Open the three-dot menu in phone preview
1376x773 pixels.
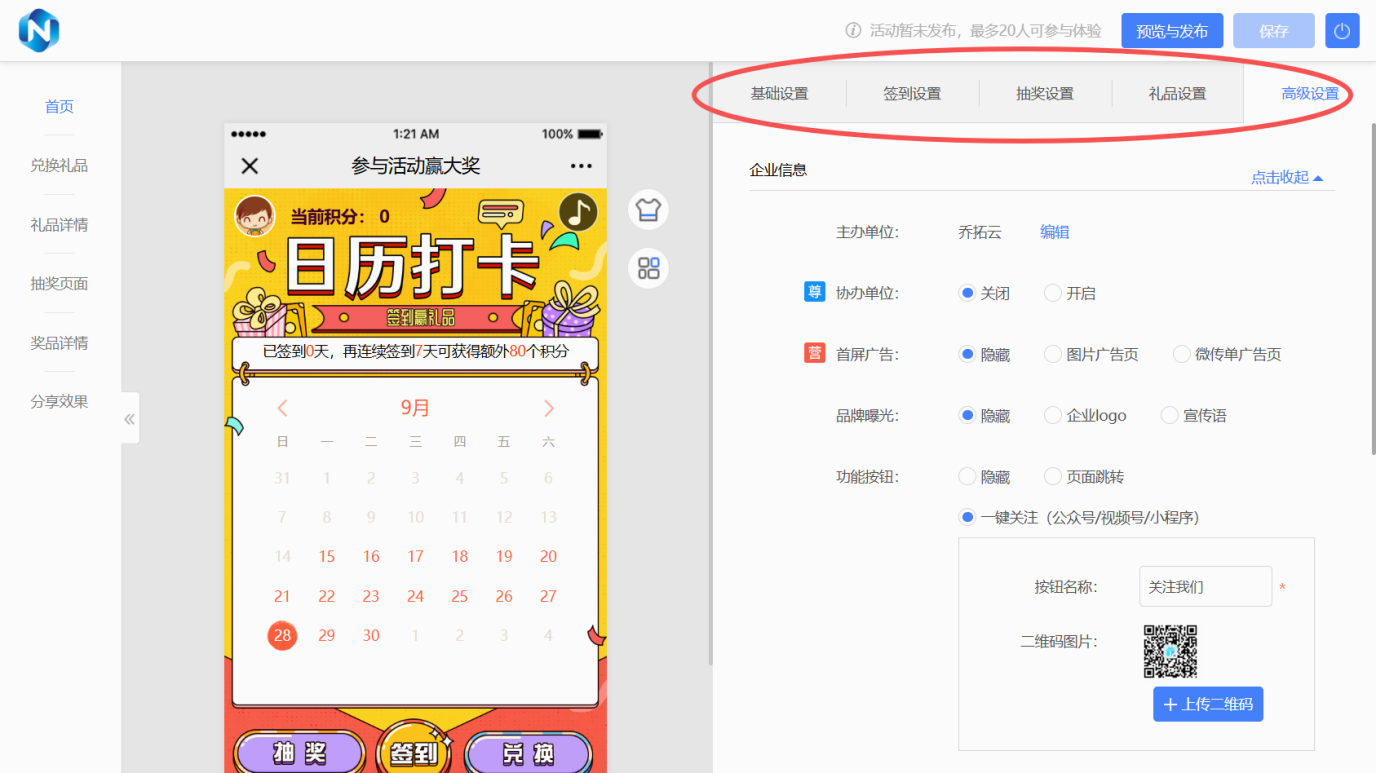click(581, 166)
